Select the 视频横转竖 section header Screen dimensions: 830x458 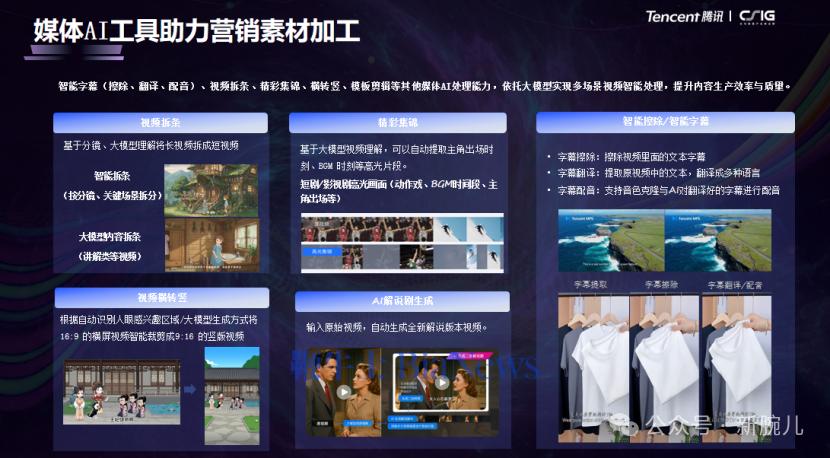162,298
